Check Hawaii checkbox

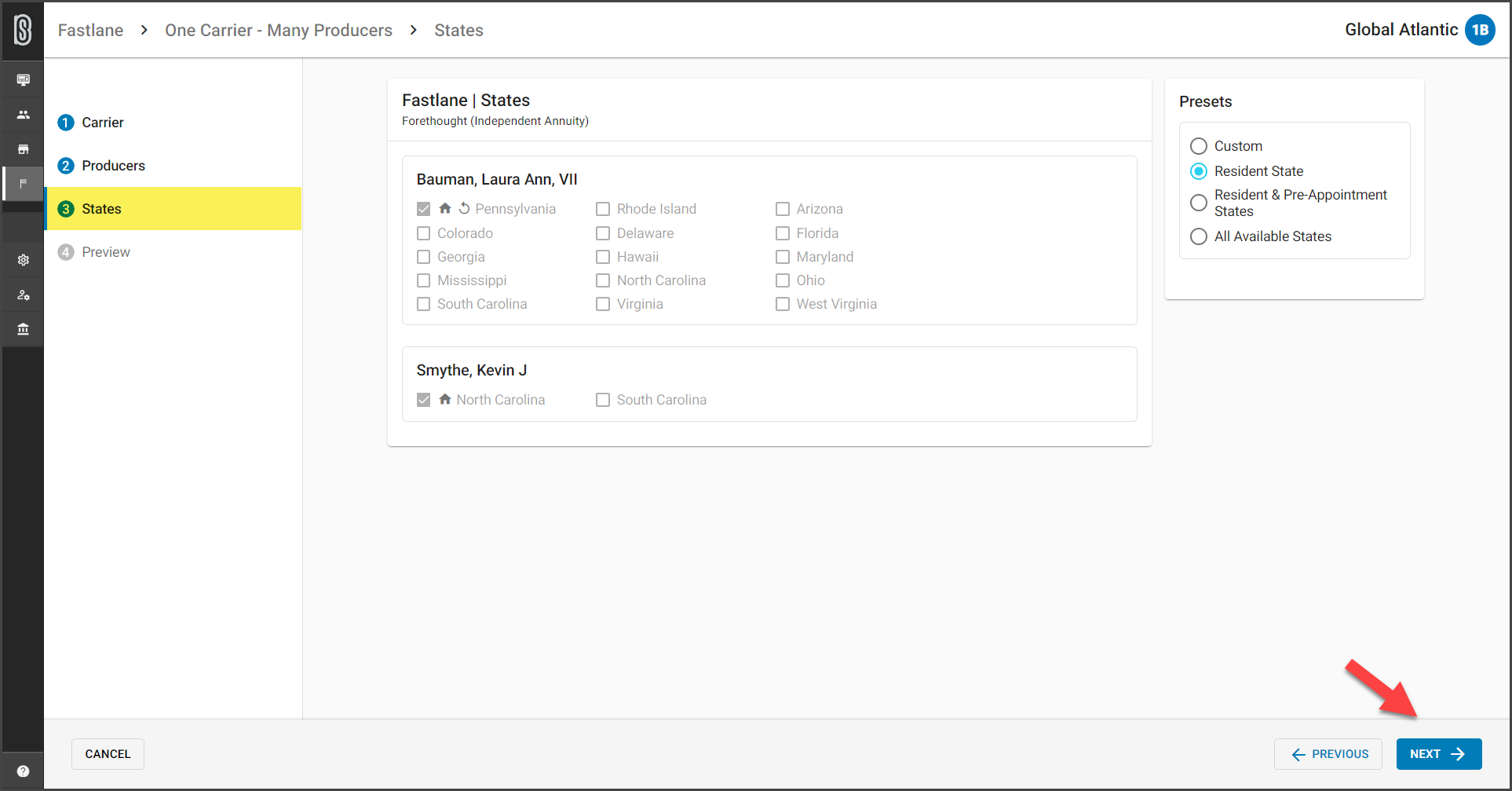[603, 257]
